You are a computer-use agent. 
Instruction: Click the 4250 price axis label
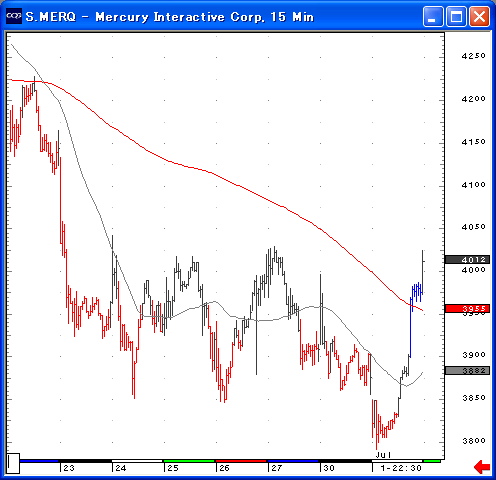(473, 56)
